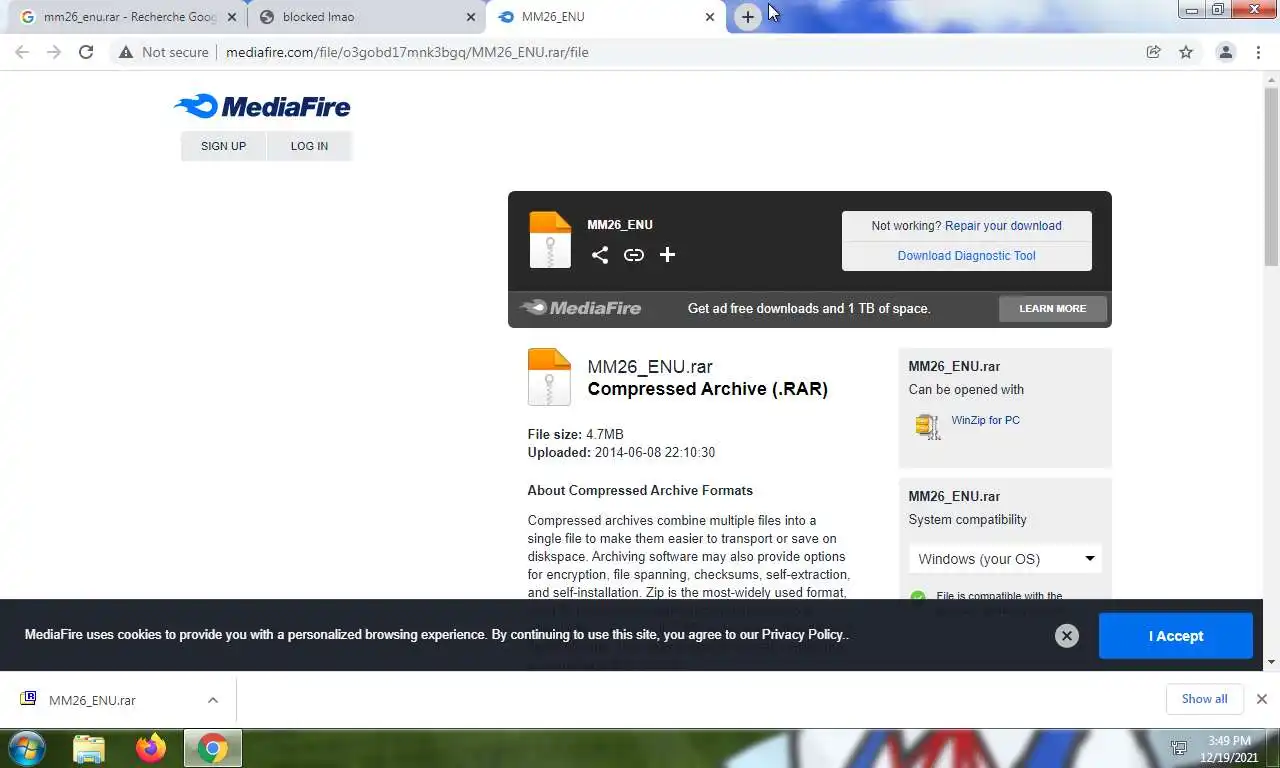Open a new tab with plus button

click(x=748, y=17)
